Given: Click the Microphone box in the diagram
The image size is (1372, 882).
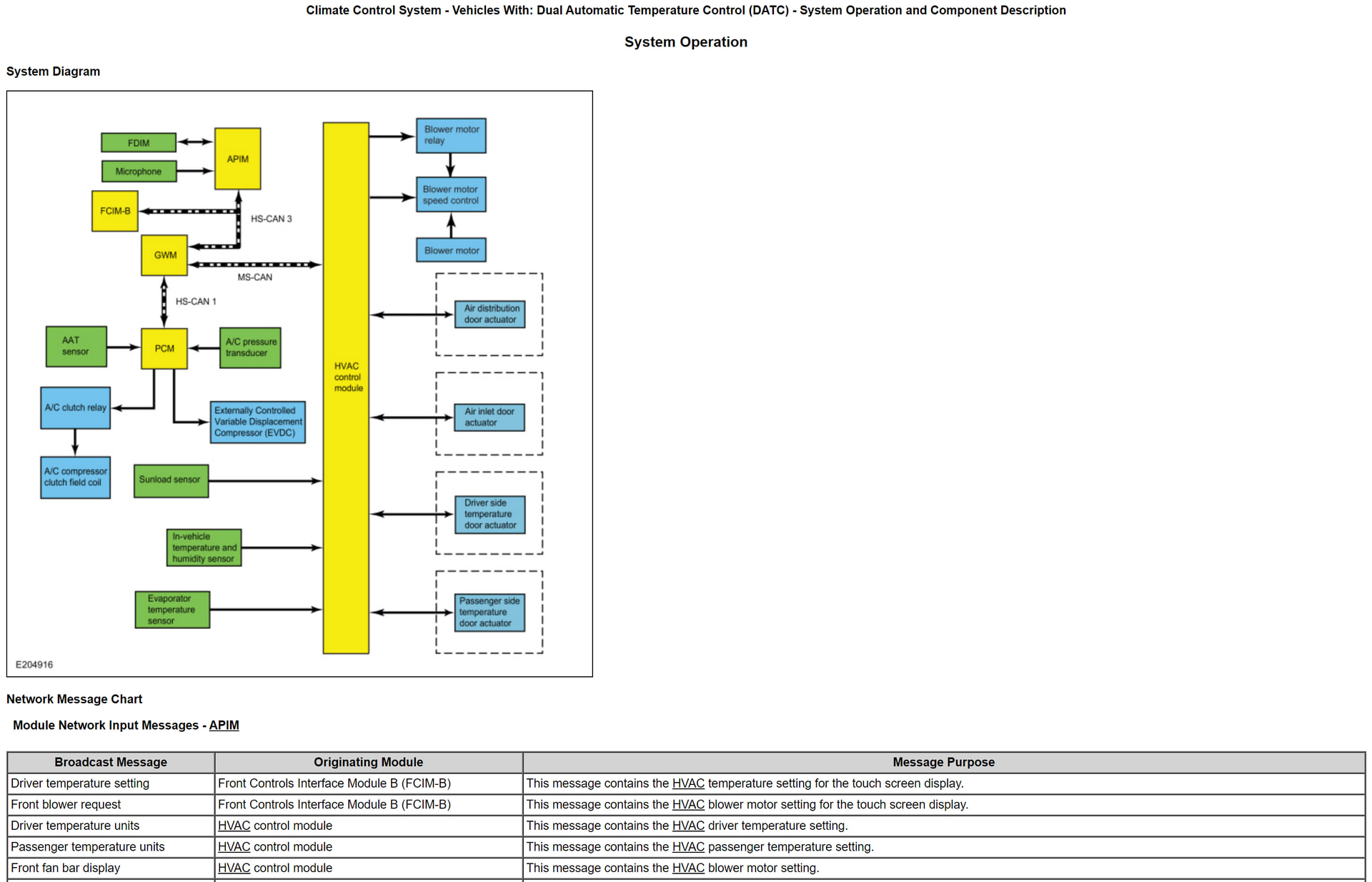Looking at the screenshot, I should click(x=139, y=172).
